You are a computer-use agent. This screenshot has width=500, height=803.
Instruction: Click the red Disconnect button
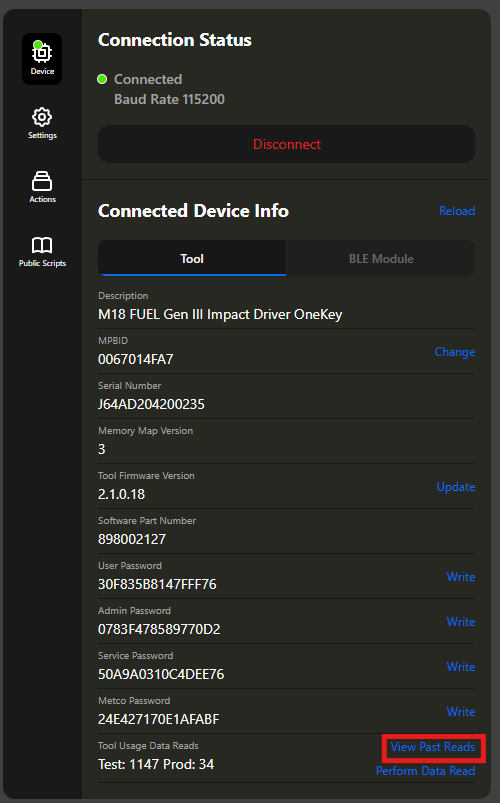click(286, 144)
